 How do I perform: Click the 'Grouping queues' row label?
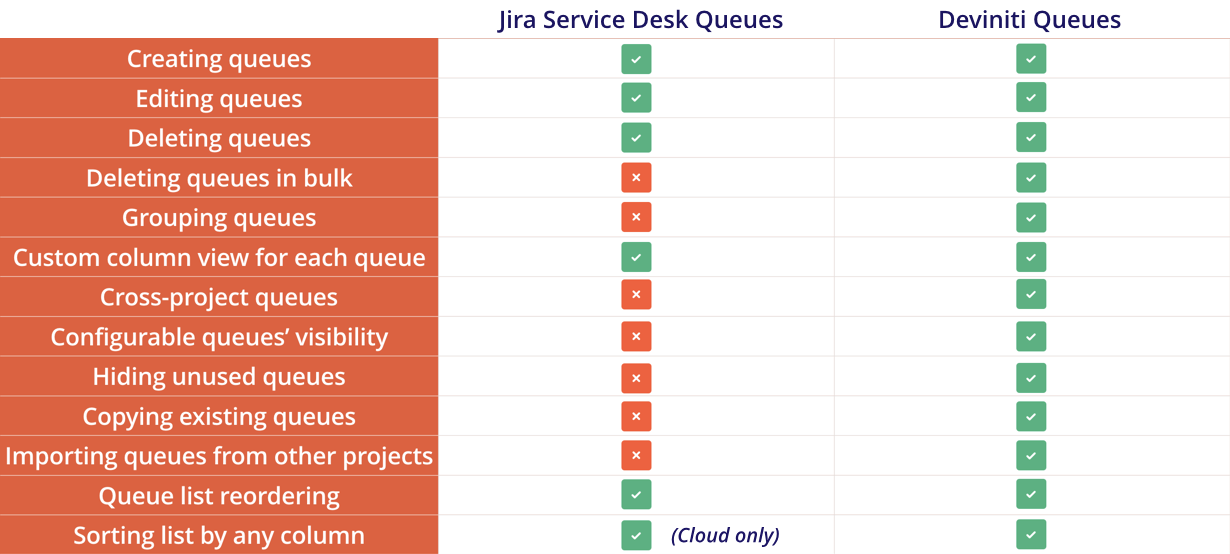[219, 218]
